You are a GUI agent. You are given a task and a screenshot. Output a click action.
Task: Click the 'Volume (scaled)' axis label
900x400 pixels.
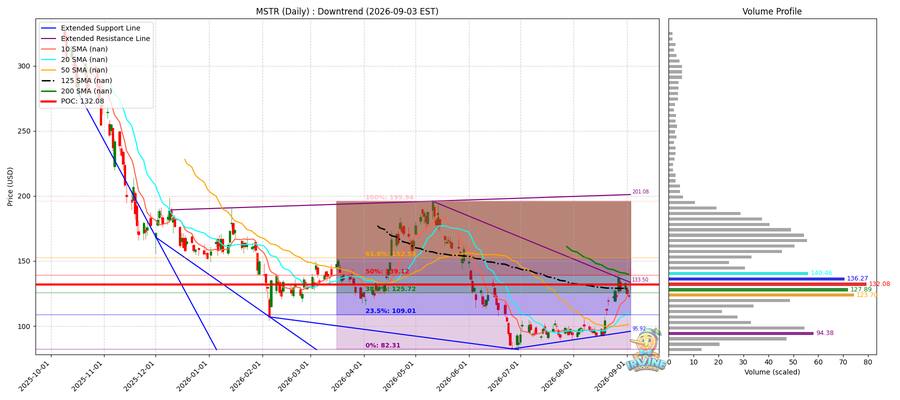click(x=772, y=372)
